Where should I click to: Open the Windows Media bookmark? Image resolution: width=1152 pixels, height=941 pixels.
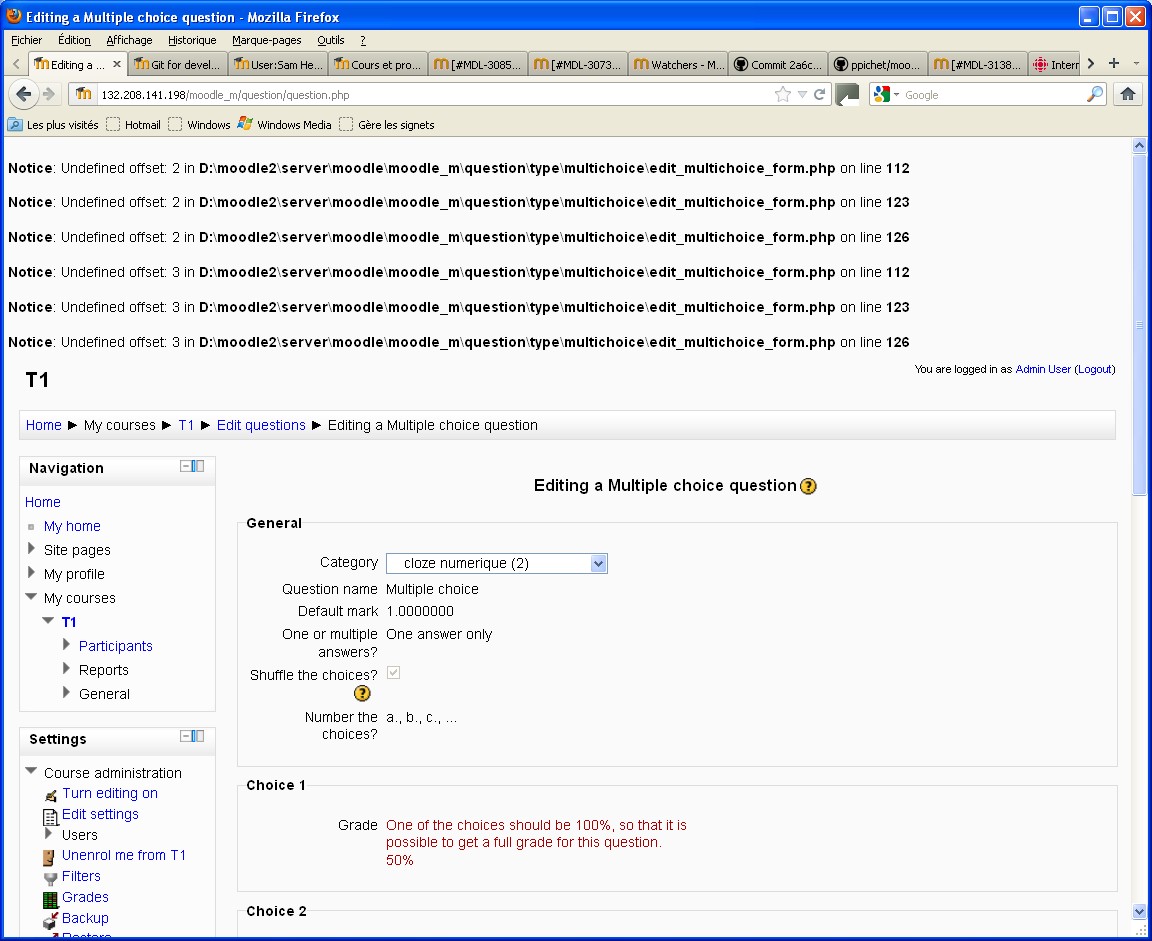point(284,125)
